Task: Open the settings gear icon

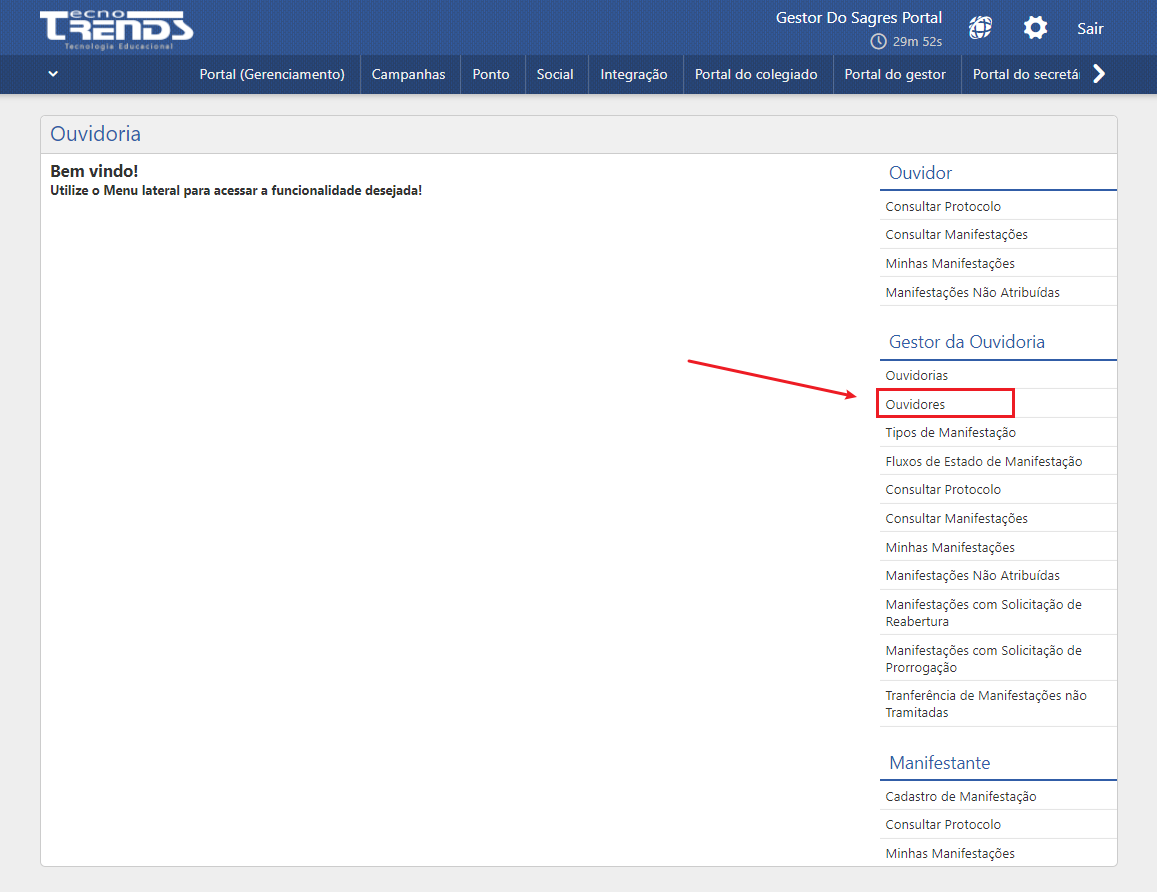Action: pos(1035,28)
